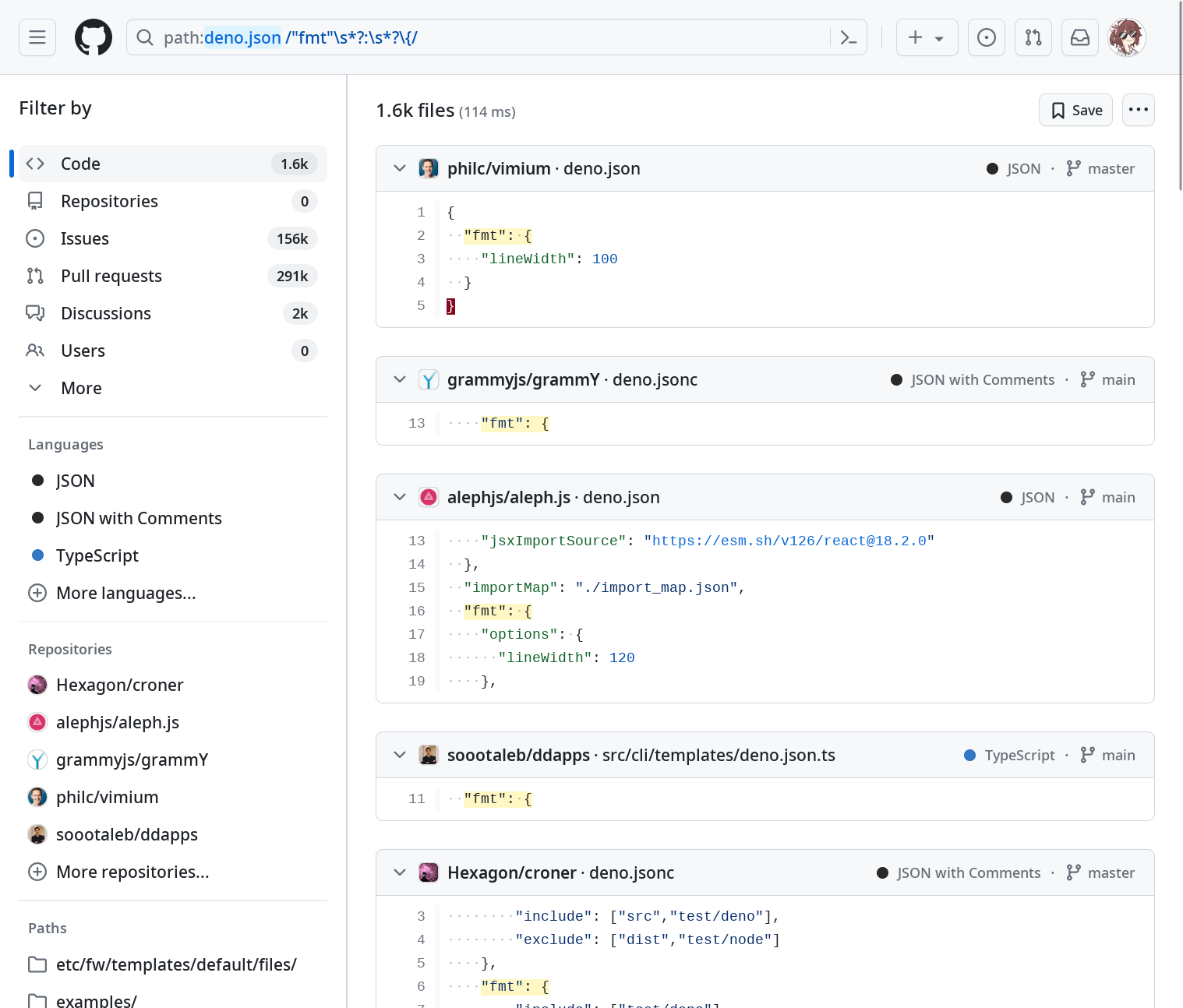Go to GitHub homepage logo
Viewport: 1183px width, 1008px height.
coord(94,37)
